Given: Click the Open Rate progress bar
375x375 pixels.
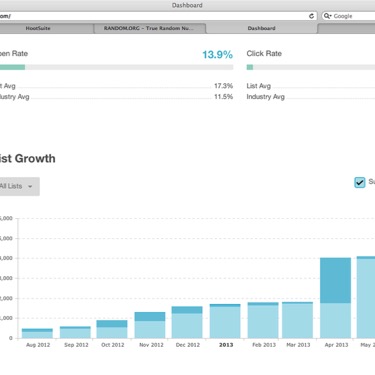Looking at the screenshot, I should [x=116, y=67].
